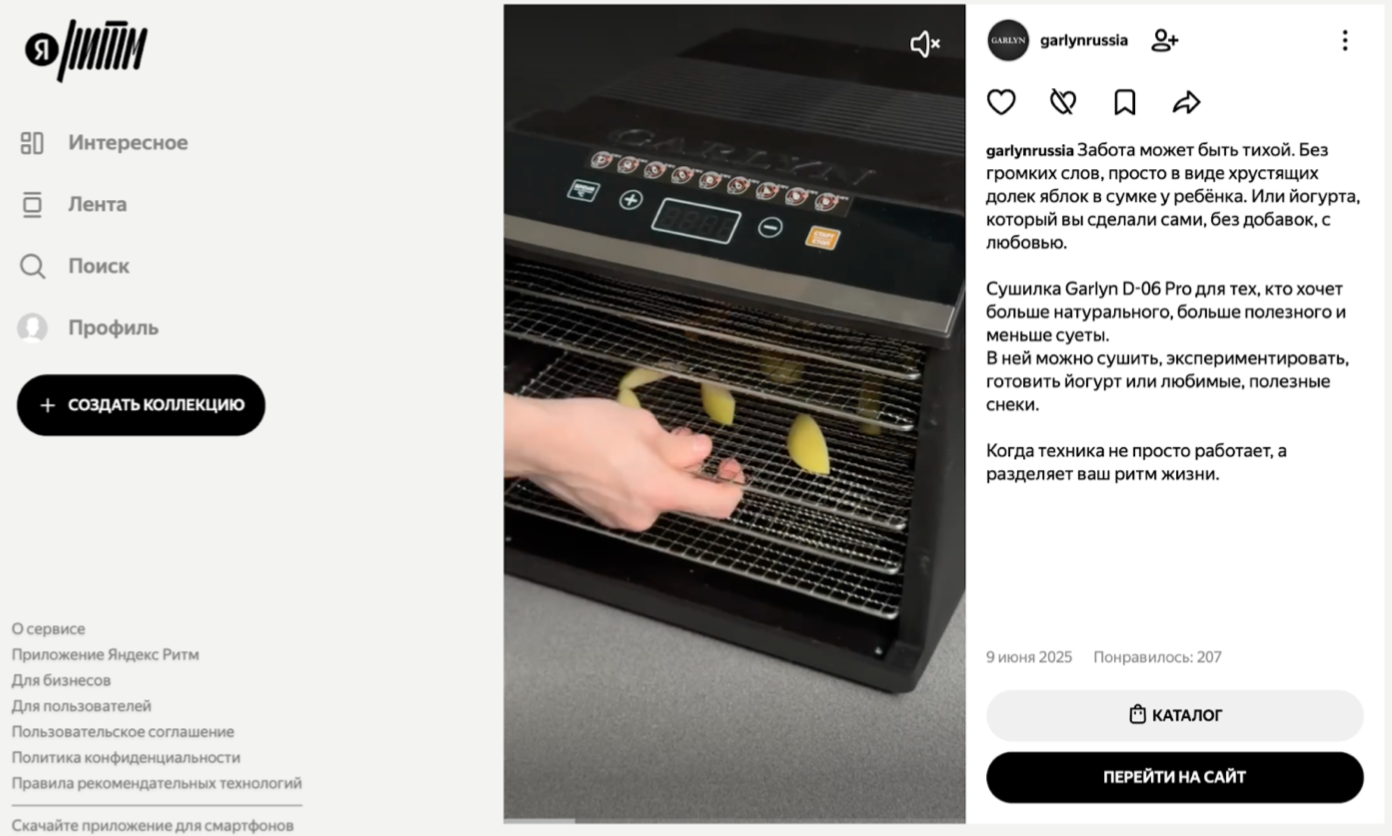Click the food dehydrator video

(x=734, y=414)
